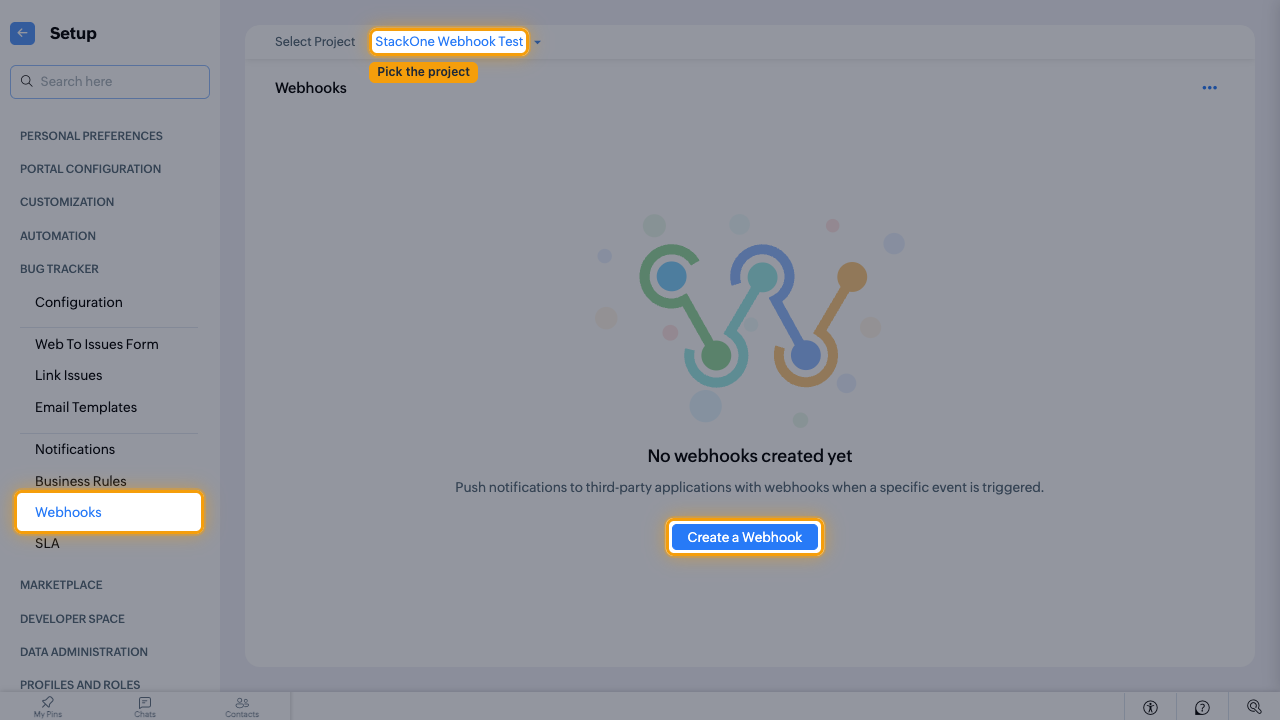
Task: Go to Web To Issues Form
Action: [x=97, y=344]
